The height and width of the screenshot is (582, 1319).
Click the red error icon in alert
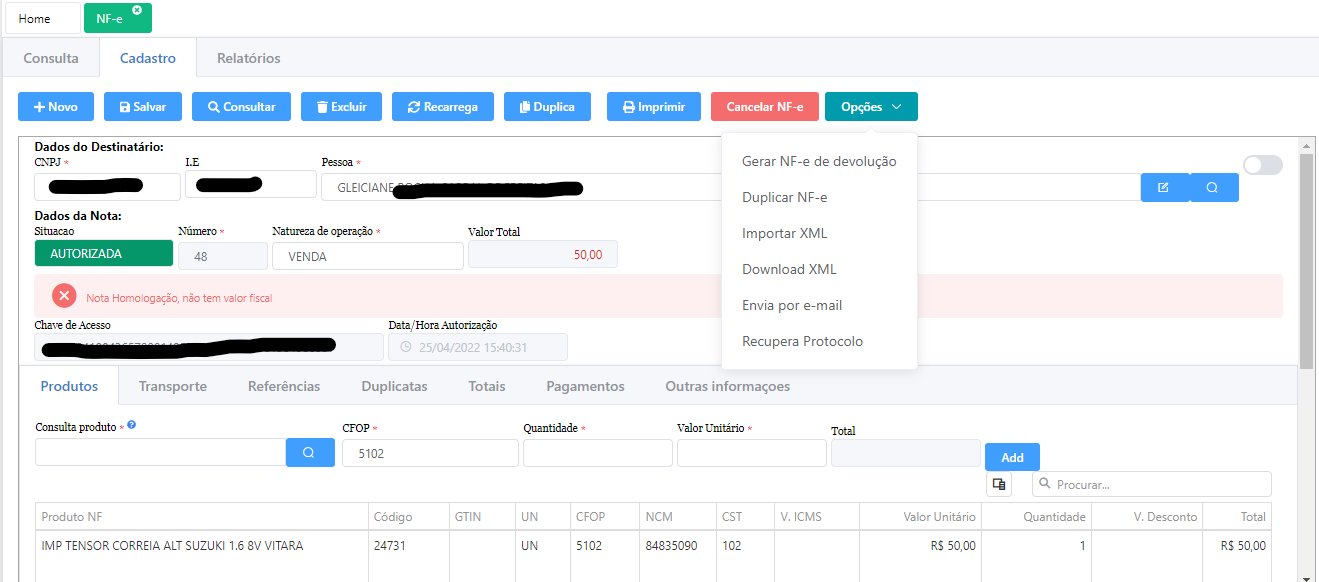click(x=64, y=296)
